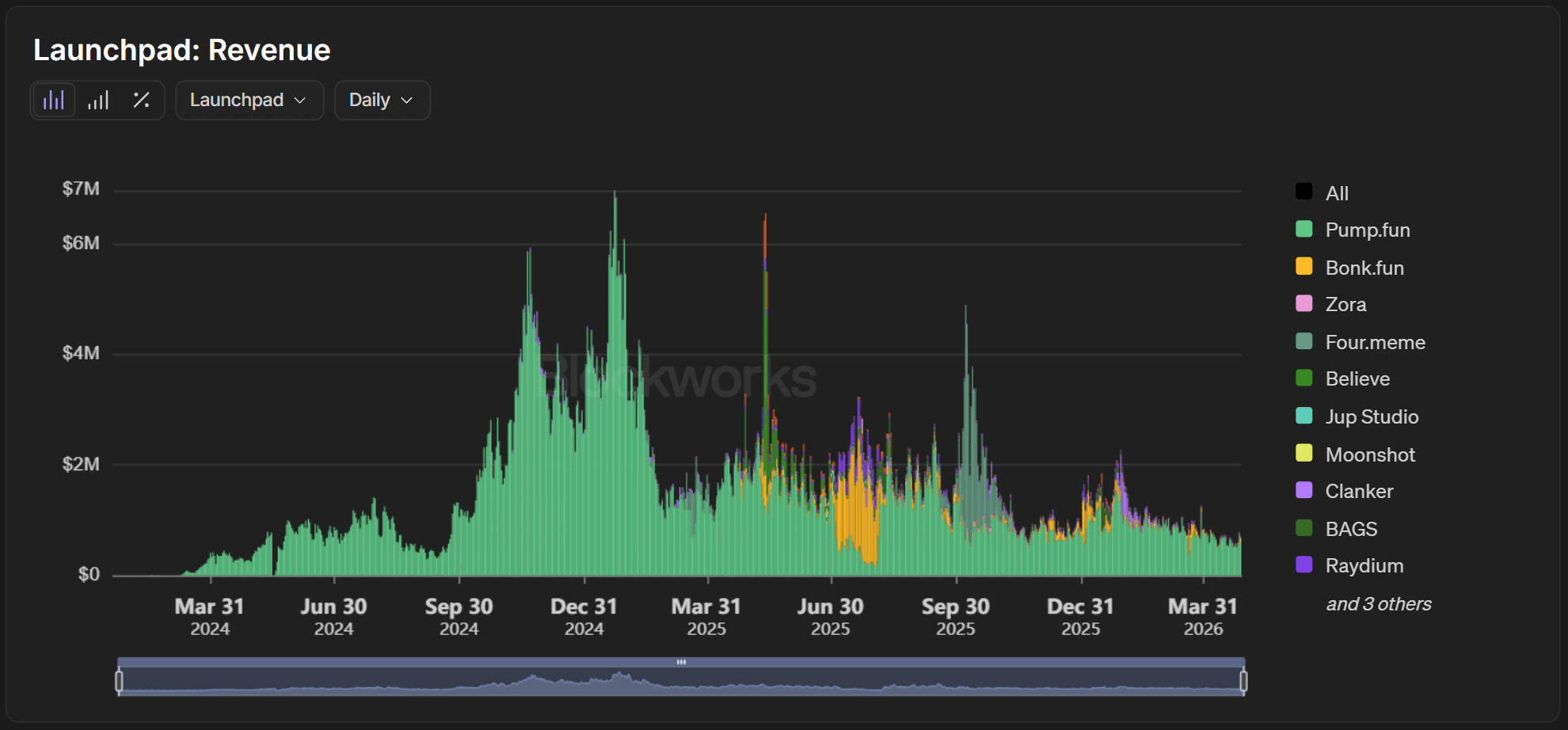Click the left range slider handle

click(x=120, y=681)
